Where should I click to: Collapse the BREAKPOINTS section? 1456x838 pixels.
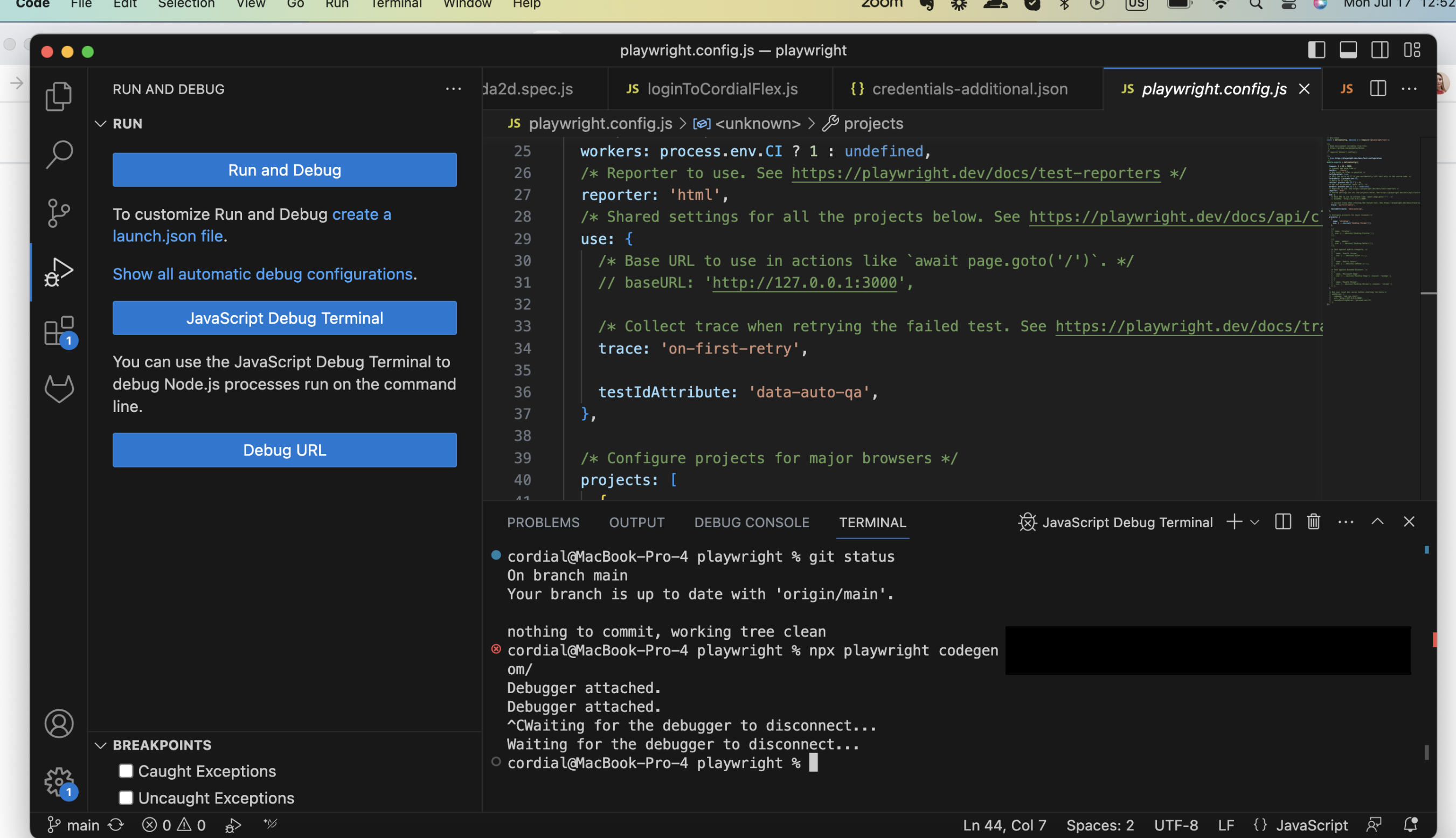click(101, 745)
